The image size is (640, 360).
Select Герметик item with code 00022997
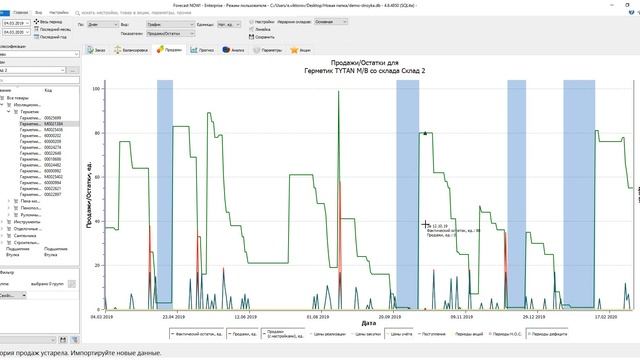coord(41,195)
